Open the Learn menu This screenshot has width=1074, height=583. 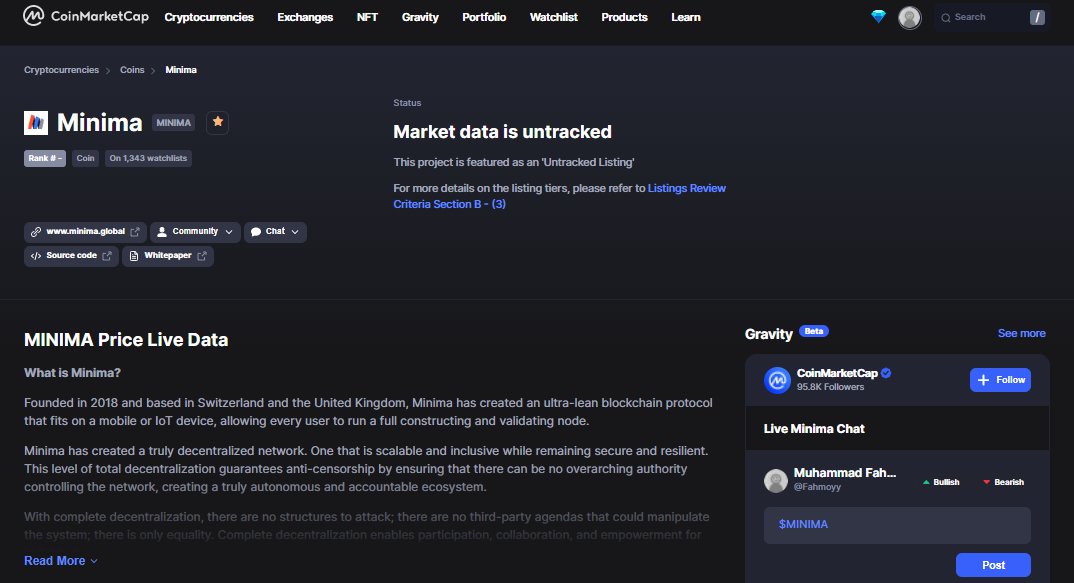[686, 17]
